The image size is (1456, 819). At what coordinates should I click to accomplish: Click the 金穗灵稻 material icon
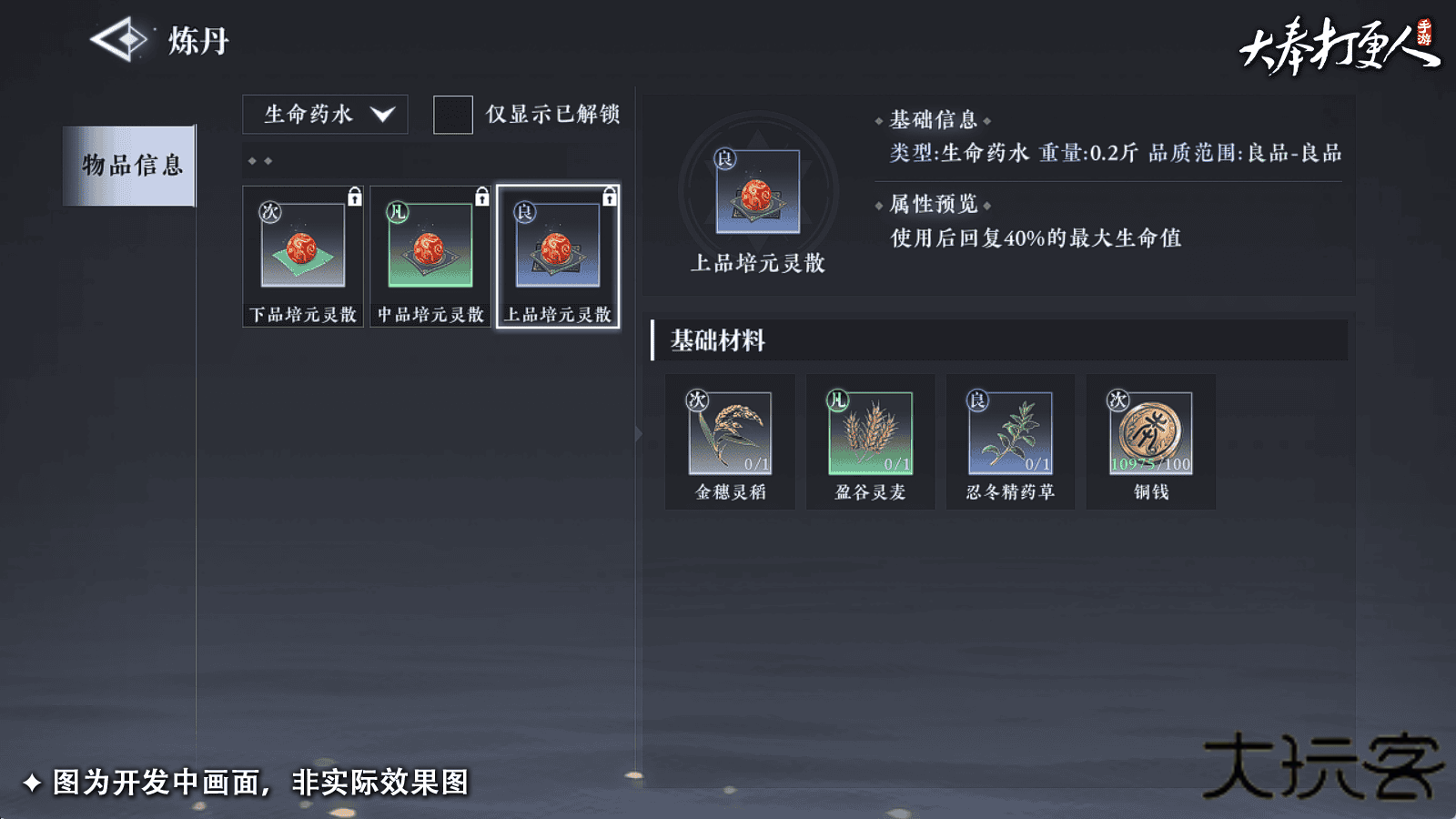pyautogui.click(x=730, y=433)
